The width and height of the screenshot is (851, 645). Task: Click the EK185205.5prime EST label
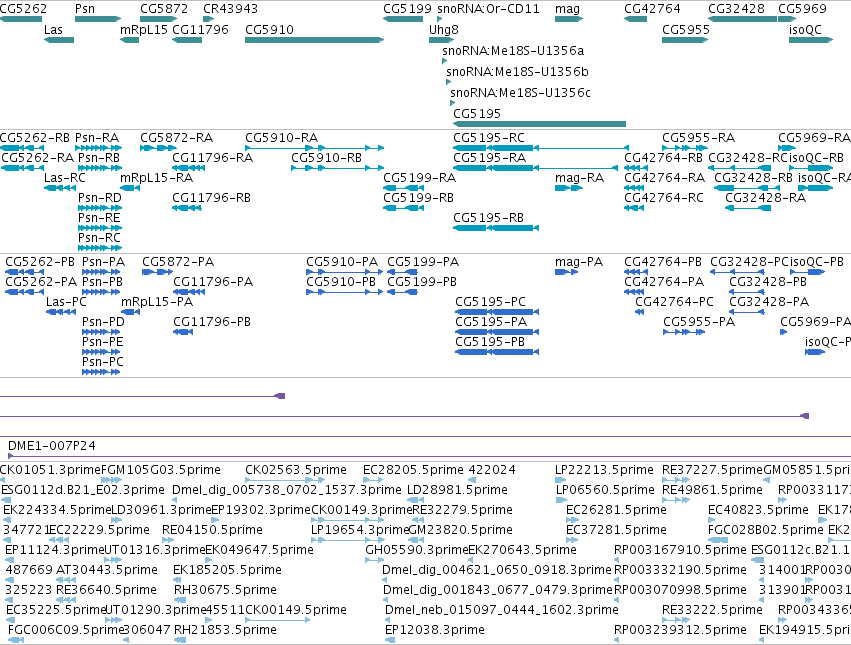coord(227,570)
